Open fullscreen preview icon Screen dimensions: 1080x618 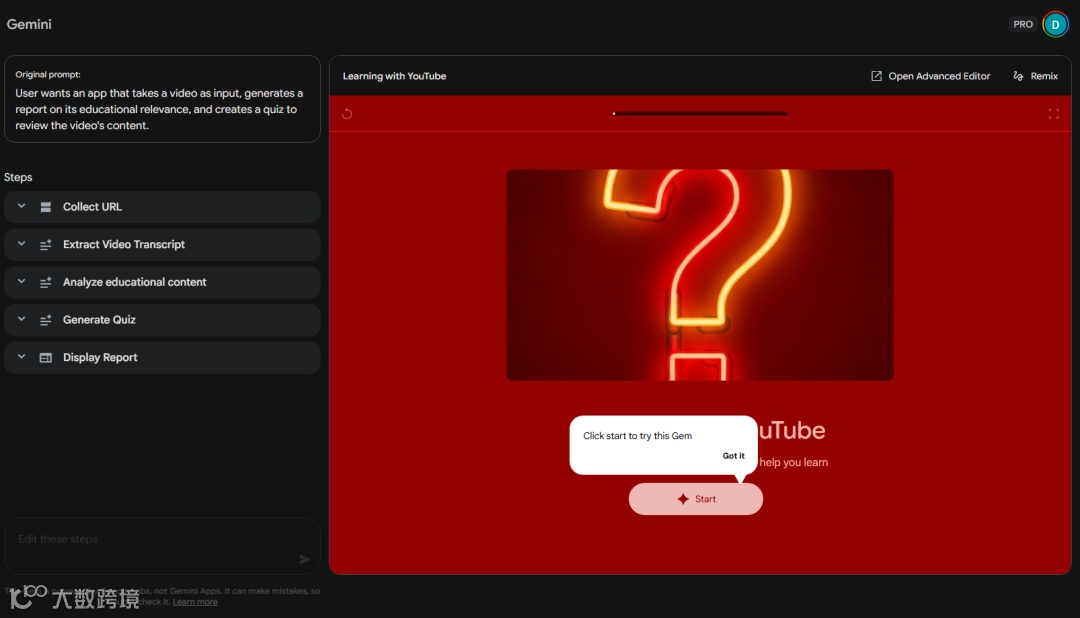pos(1053,114)
